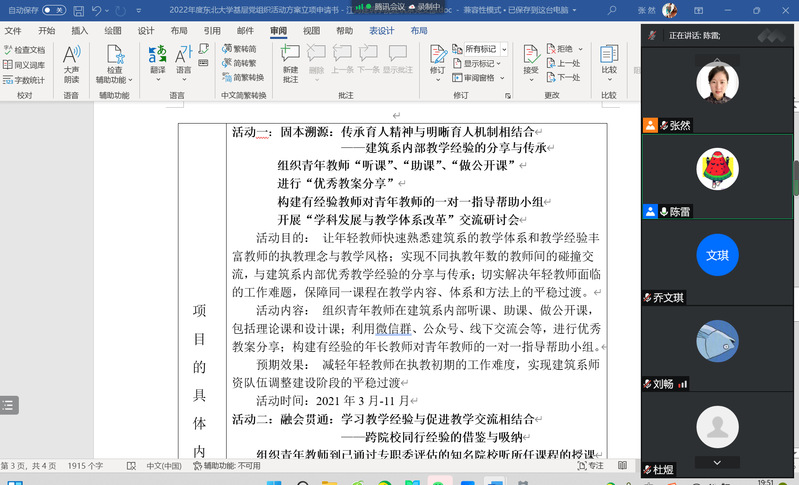The image size is (799, 485).
Task: Convert text with 简转繁 button
Action: coord(244,63)
